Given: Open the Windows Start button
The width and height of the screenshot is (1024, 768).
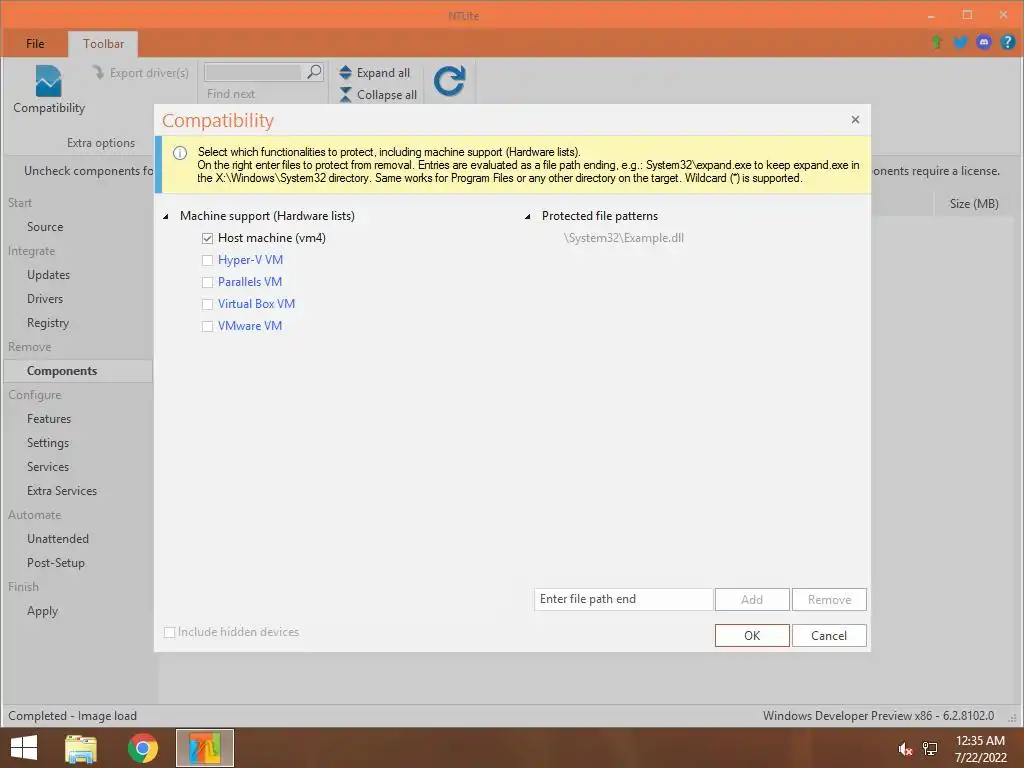Looking at the screenshot, I should pyautogui.click(x=24, y=748).
